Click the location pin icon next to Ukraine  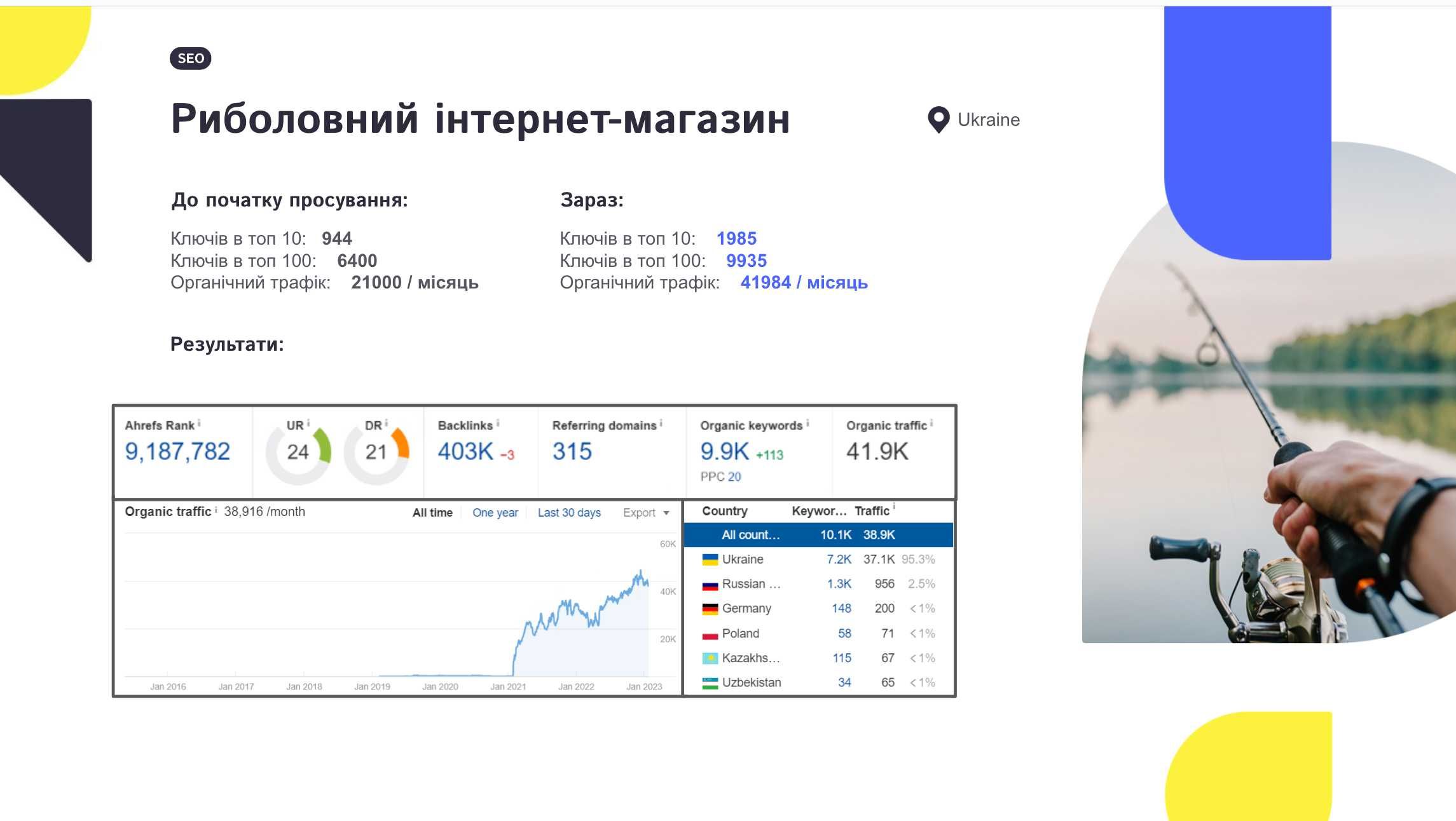pyautogui.click(x=938, y=119)
